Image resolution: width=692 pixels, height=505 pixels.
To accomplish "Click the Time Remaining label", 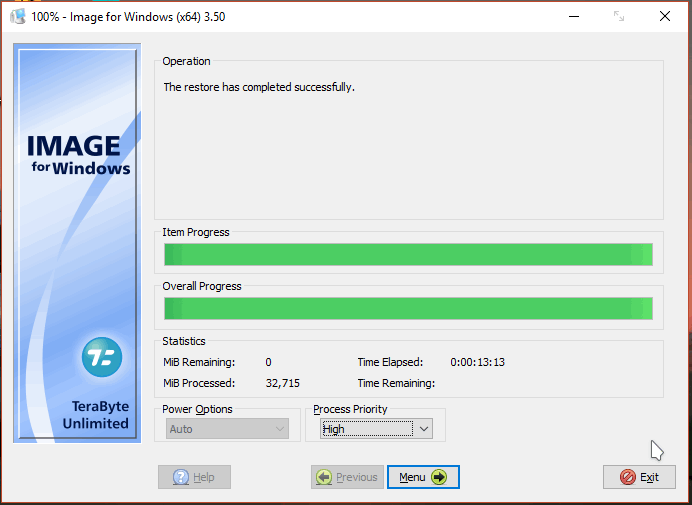I will click(396, 383).
